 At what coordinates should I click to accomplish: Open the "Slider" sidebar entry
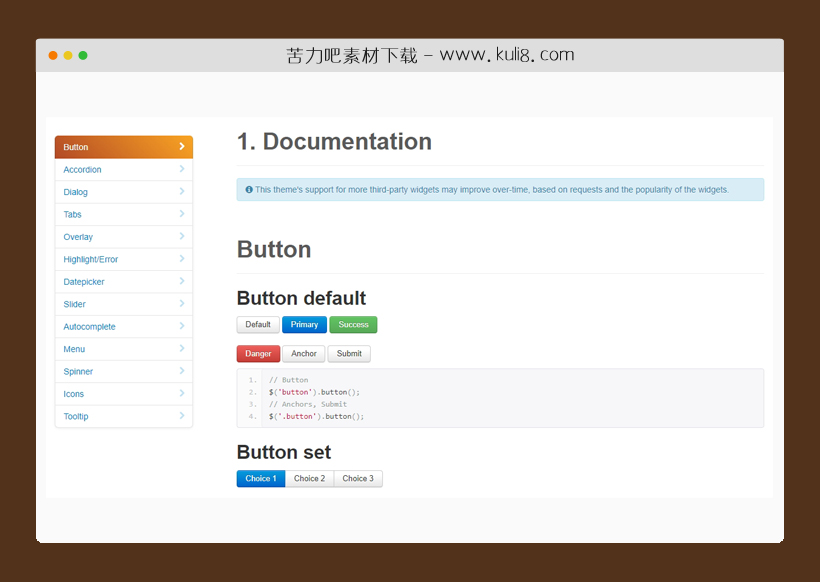[74, 304]
